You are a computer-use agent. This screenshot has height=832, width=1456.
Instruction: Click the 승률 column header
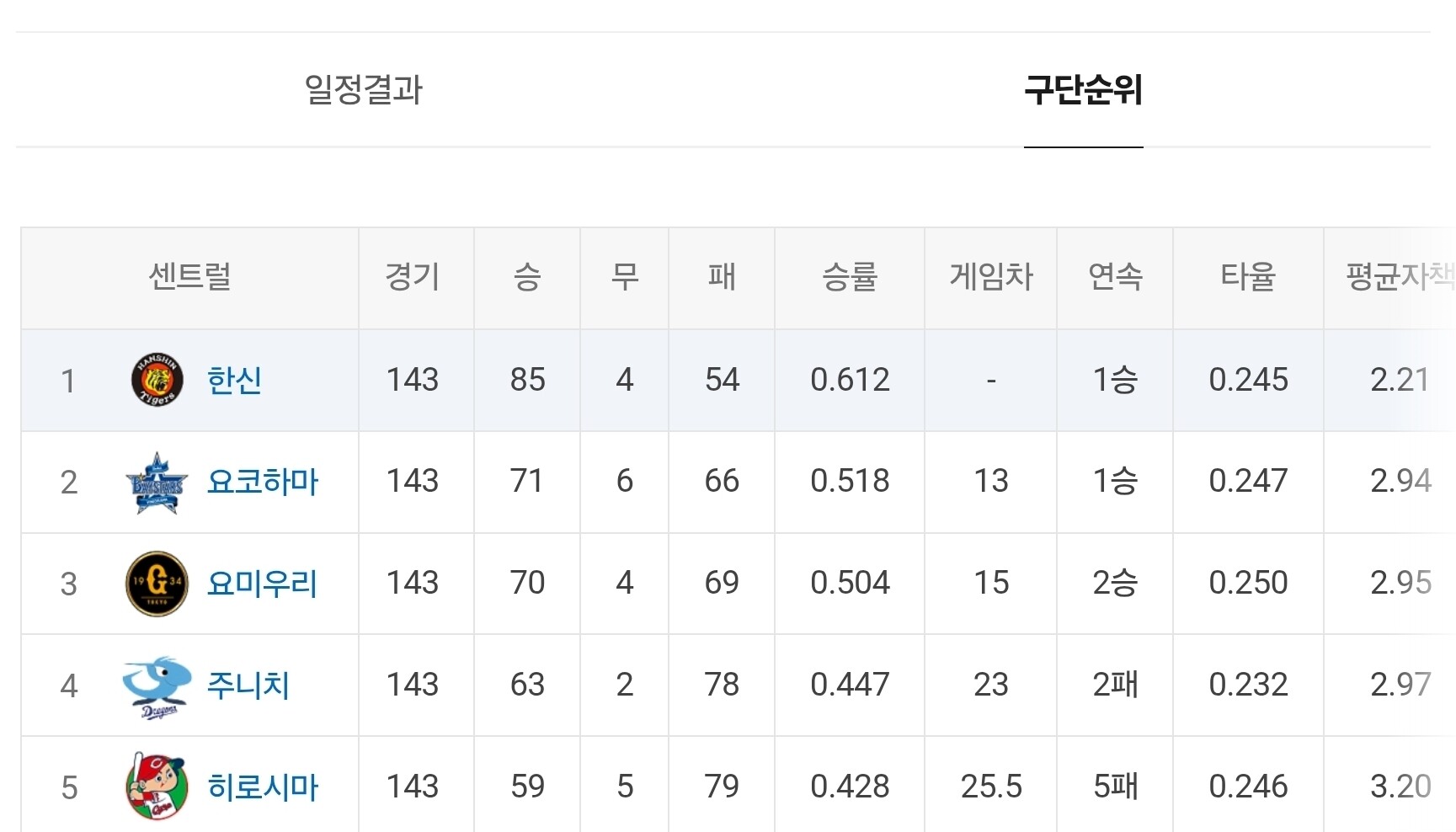[850, 277]
